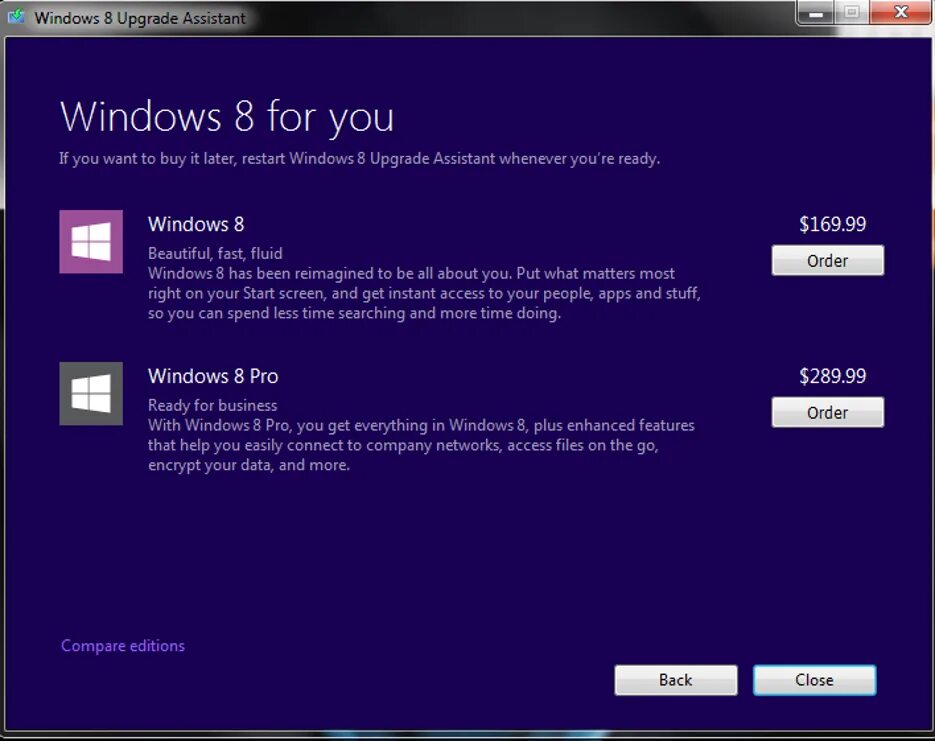
Task: Minimize the Upgrade Assistant window
Action: [816, 13]
